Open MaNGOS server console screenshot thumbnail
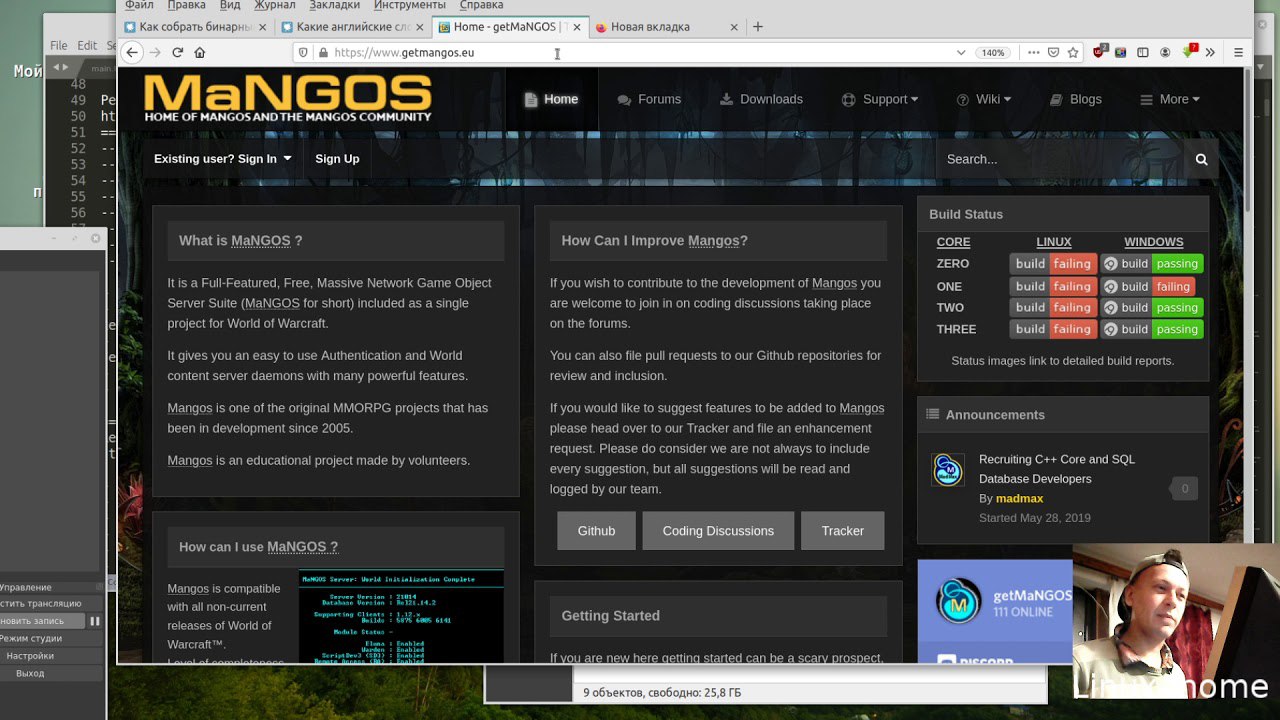1280x720 pixels. pos(401,616)
